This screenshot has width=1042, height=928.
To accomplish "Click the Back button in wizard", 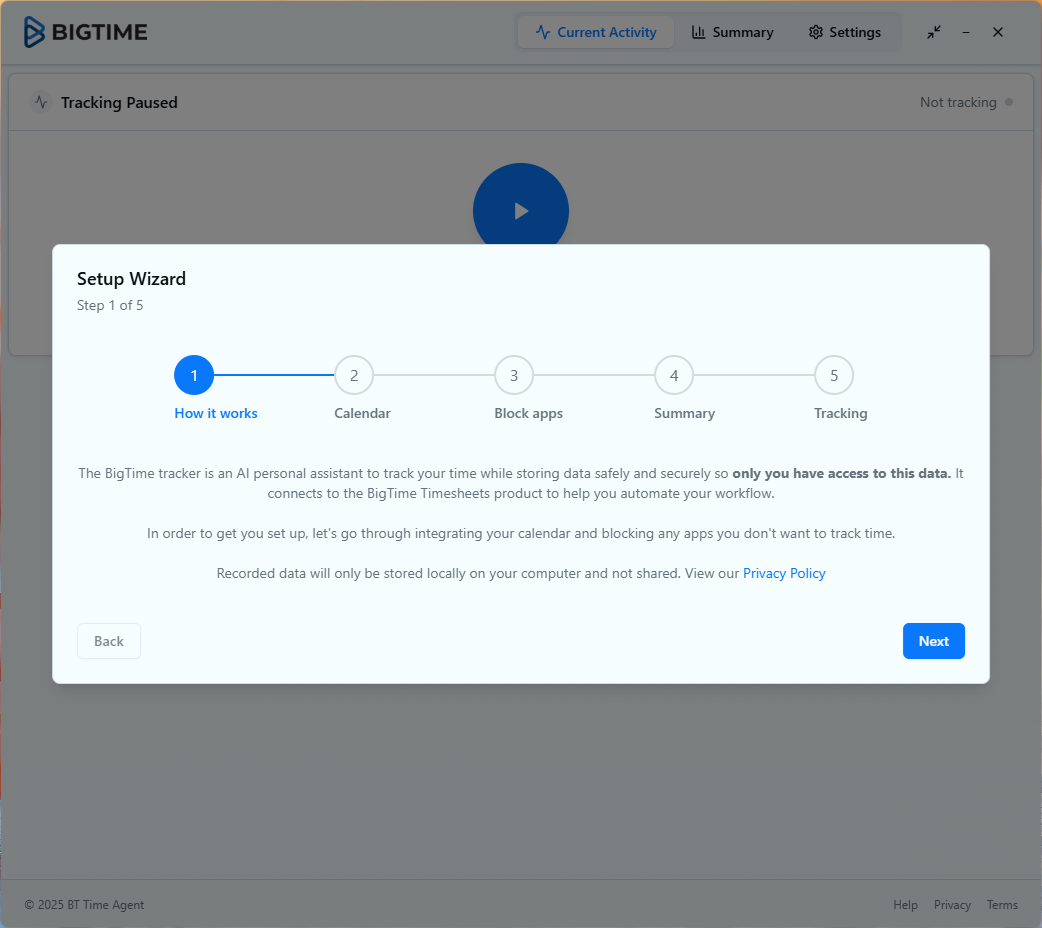I will click(109, 641).
